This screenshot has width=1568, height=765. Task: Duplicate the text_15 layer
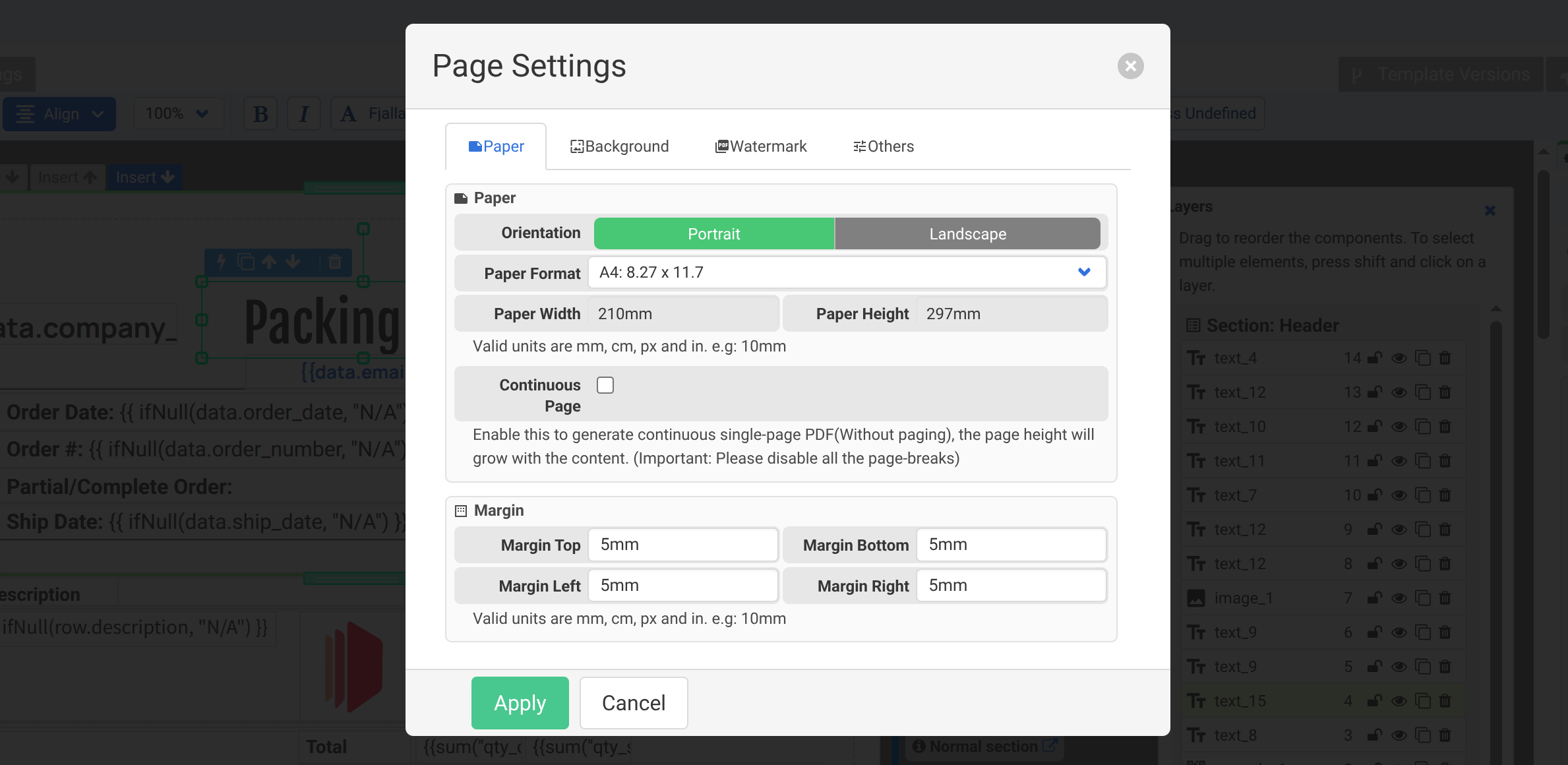(x=1423, y=701)
